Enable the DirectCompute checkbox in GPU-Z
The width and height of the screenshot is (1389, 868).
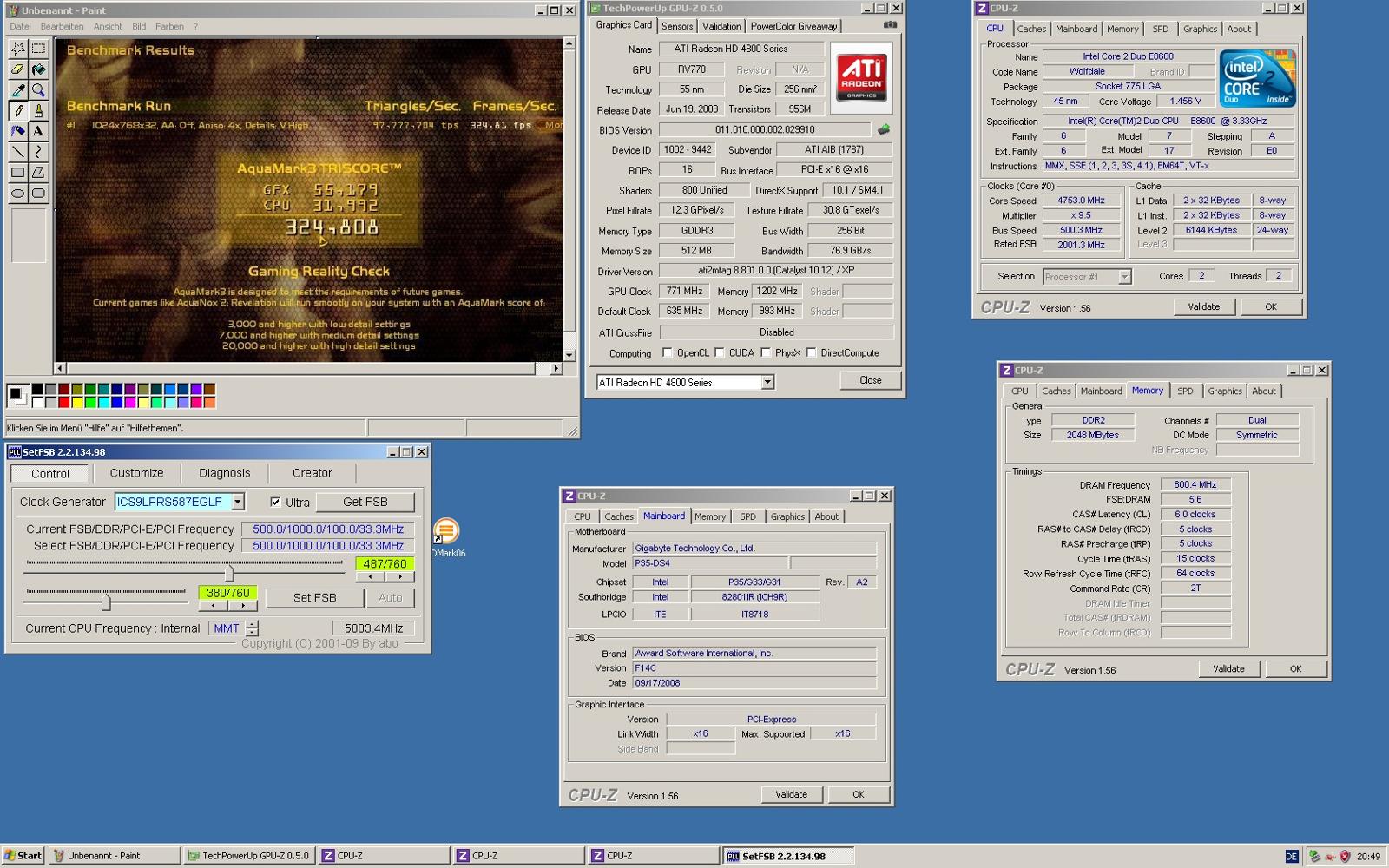click(x=811, y=353)
